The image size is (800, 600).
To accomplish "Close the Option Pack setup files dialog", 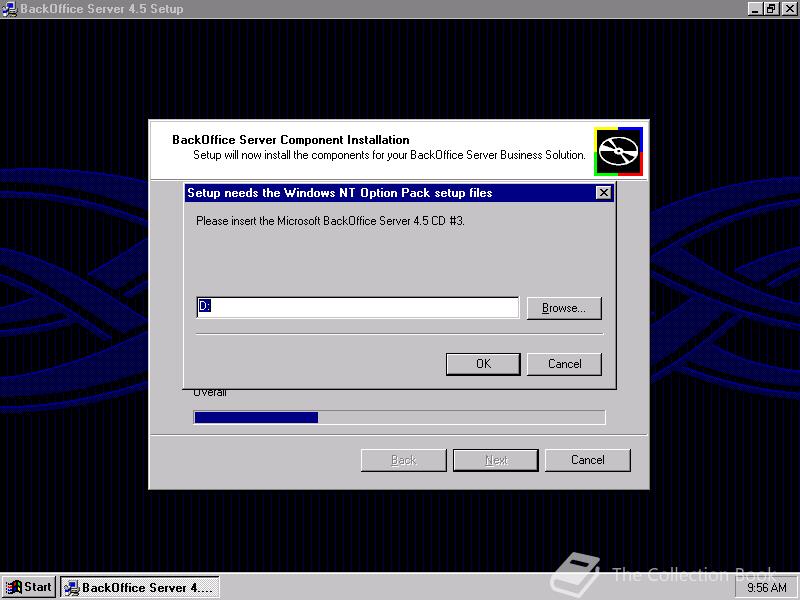I will tap(604, 192).
